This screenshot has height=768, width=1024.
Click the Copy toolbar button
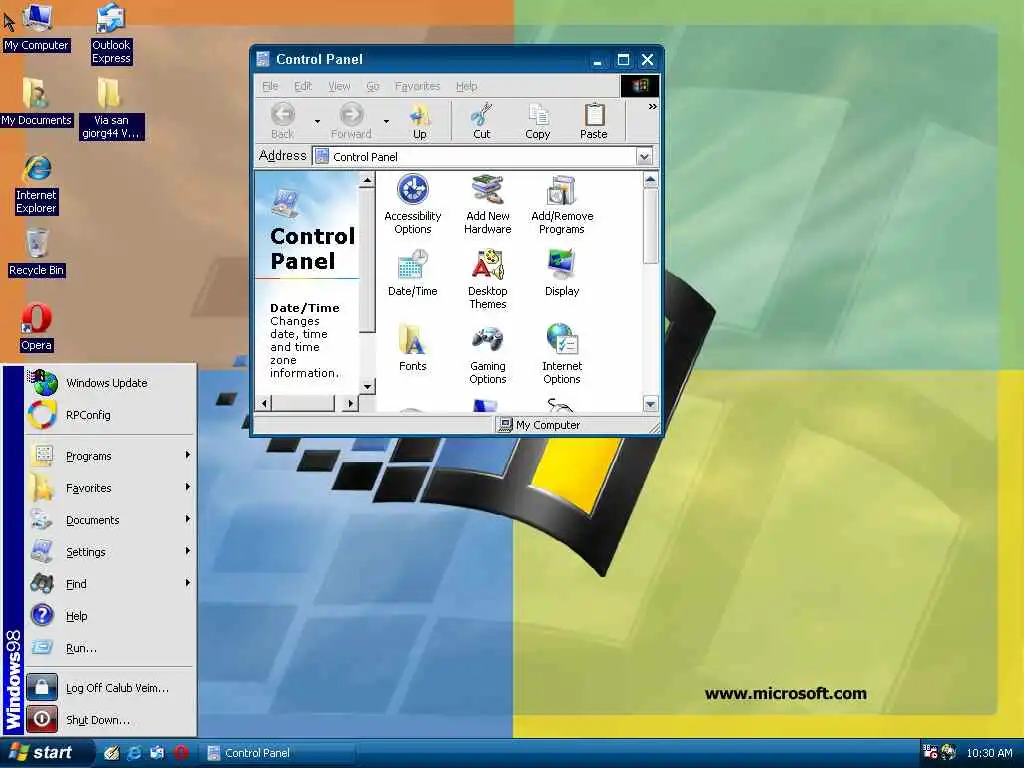[537, 121]
